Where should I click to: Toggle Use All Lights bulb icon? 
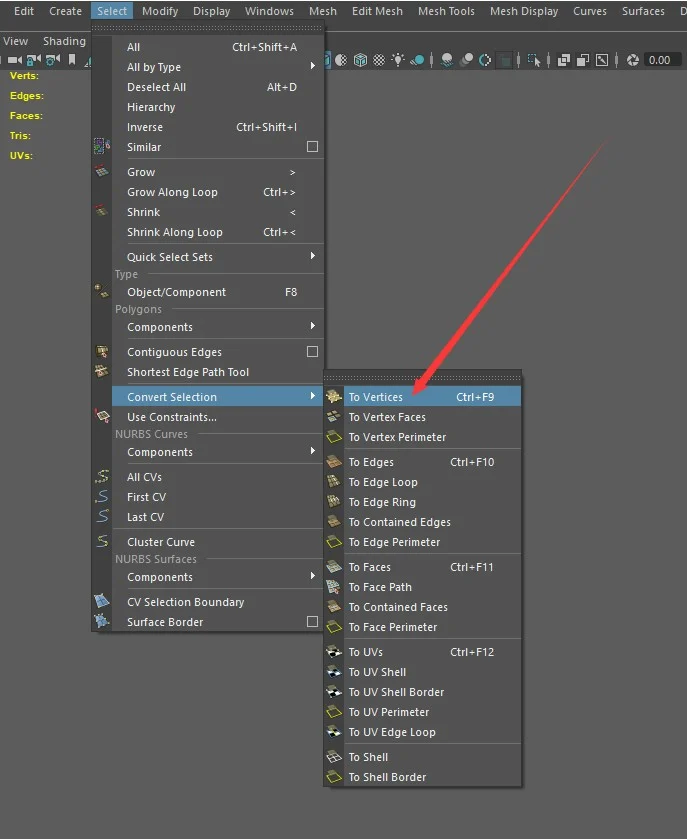(398, 60)
